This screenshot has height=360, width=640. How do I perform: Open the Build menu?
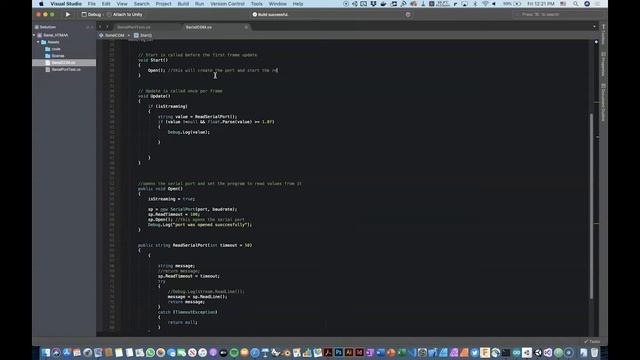click(x=183, y=4)
